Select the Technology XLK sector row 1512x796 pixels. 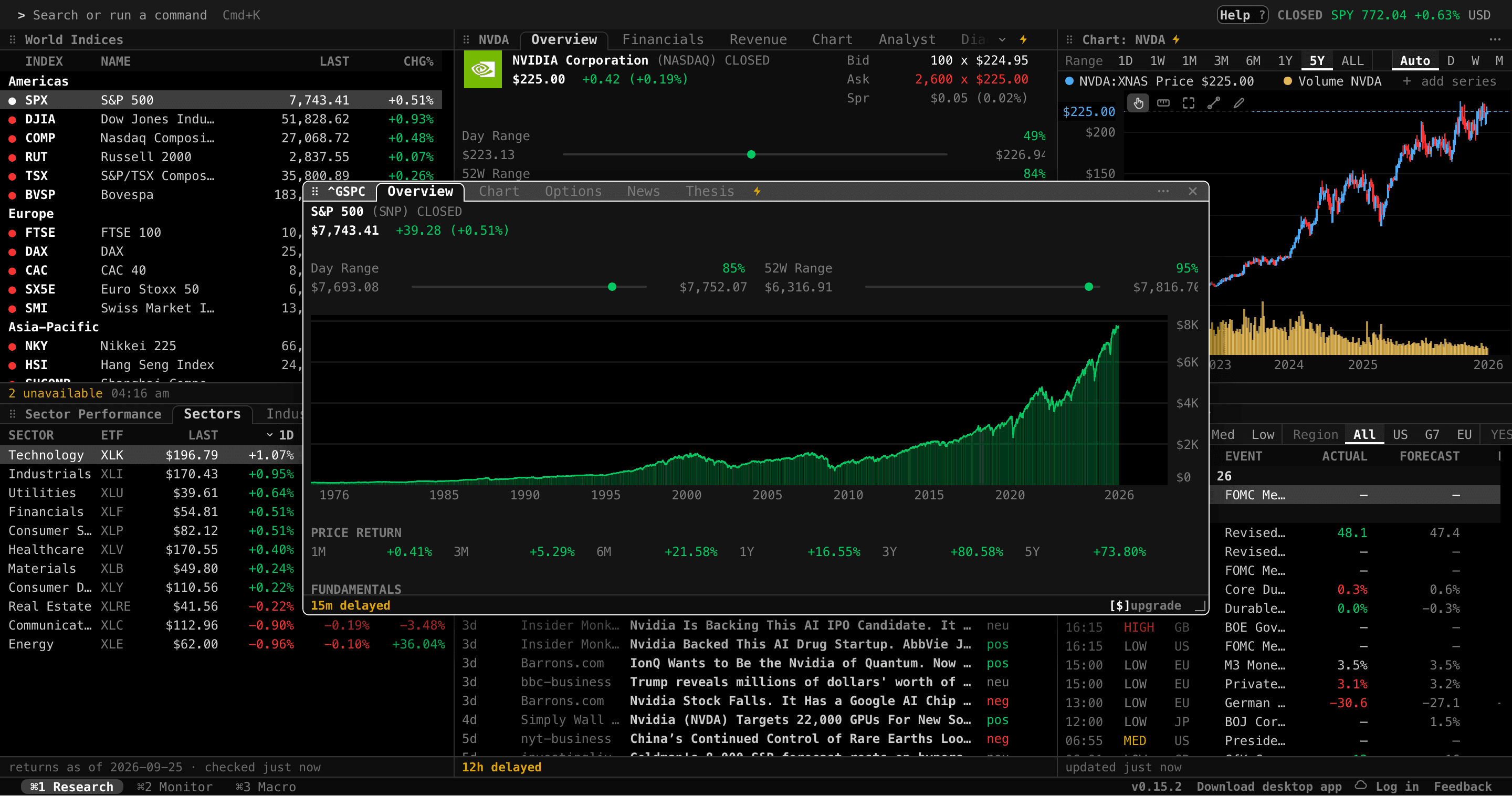(151, 455)
